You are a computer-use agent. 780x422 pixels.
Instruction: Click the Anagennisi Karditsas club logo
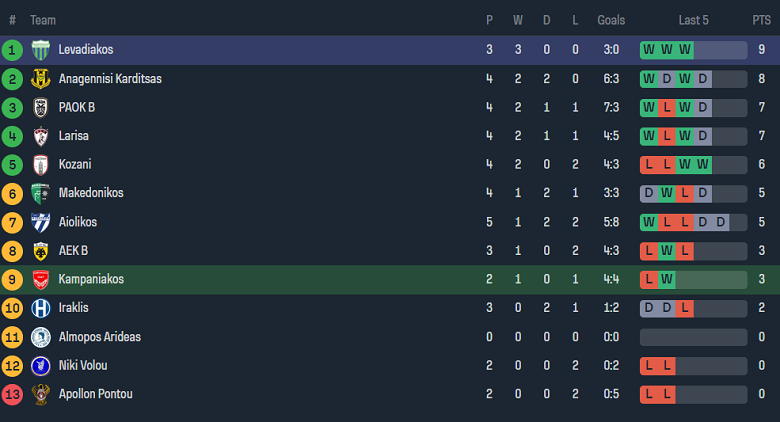[41, 79]
